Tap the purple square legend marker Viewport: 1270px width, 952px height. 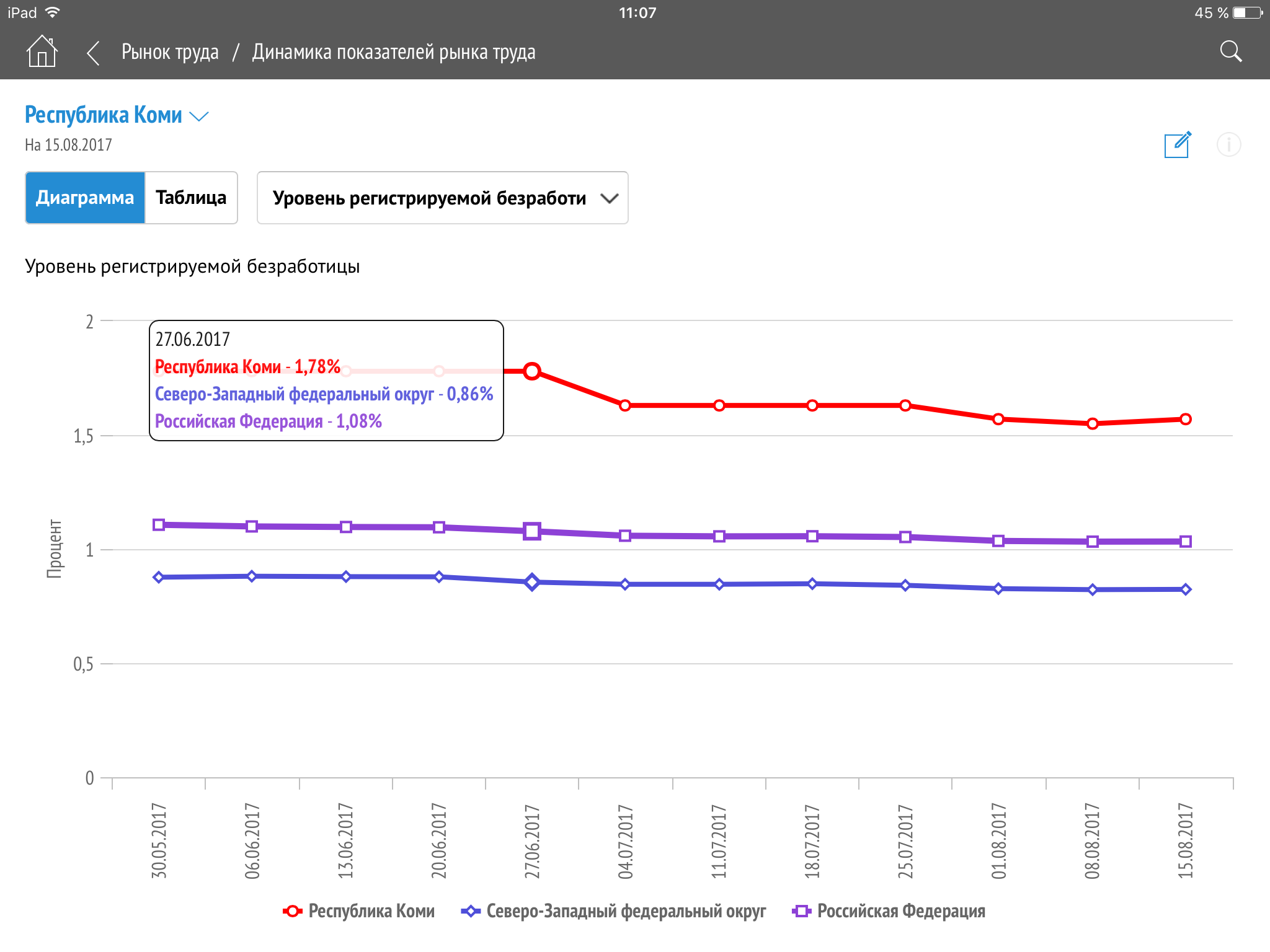pyautogui.click(x=801, y=911)
